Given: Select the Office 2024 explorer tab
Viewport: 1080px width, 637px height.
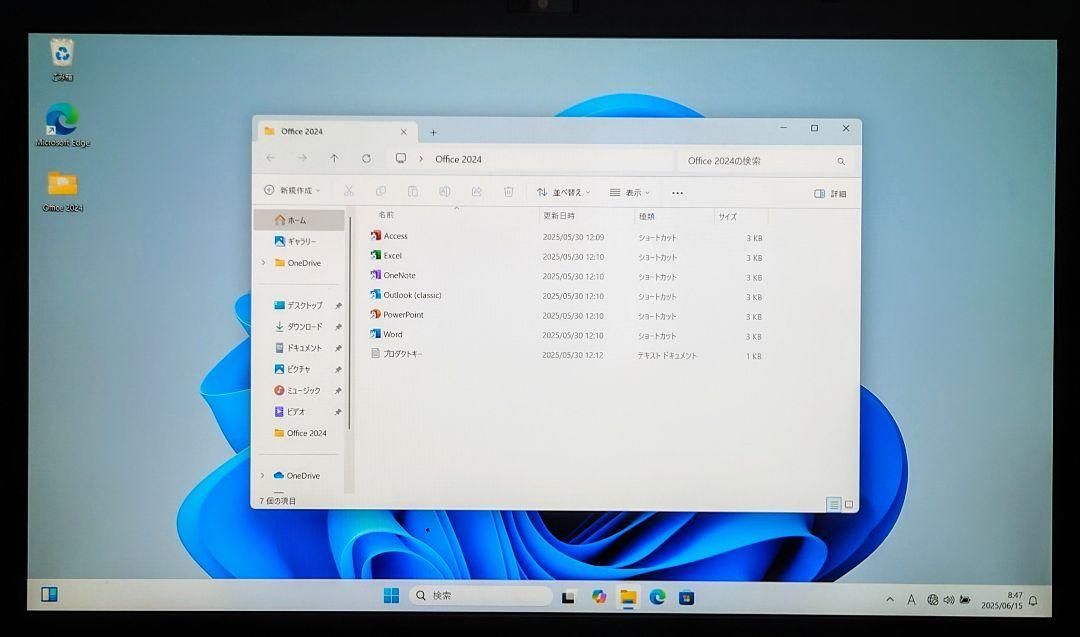Looking at the screenshot, I should pyautogui.click(x=300, y=130).
